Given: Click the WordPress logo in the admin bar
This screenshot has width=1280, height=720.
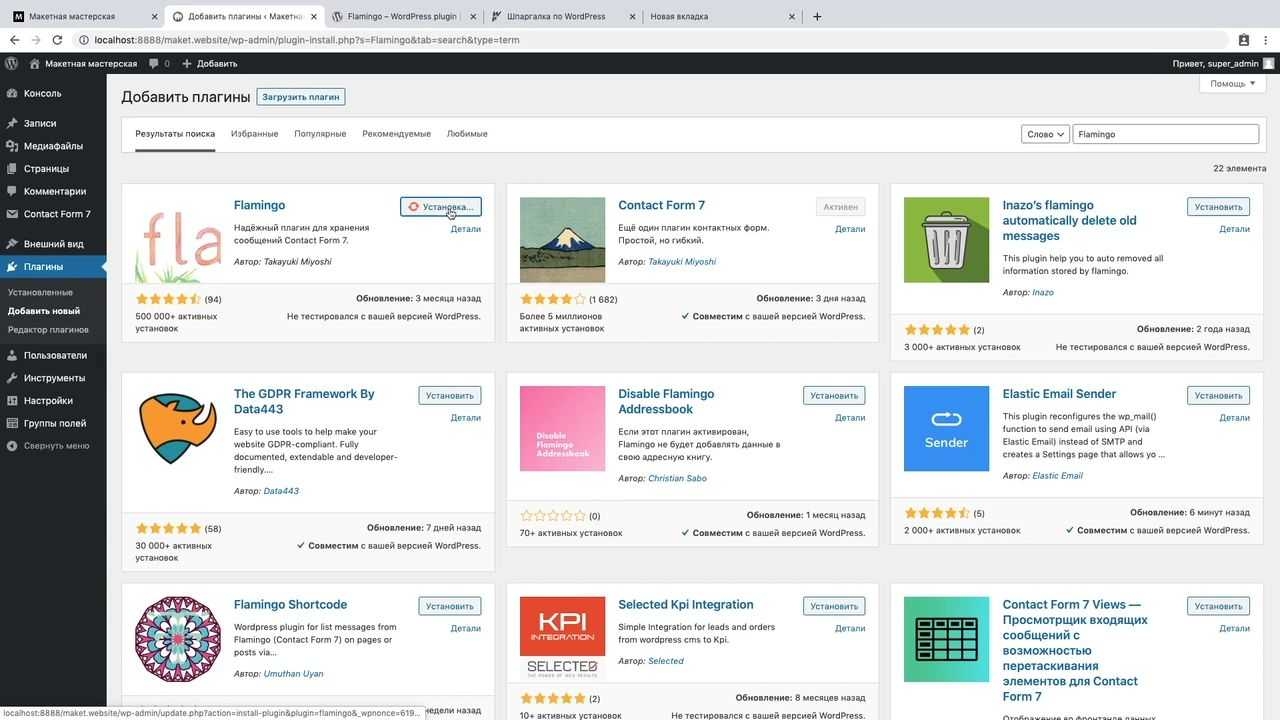Looking at the screenshot, I should point(12,63).
